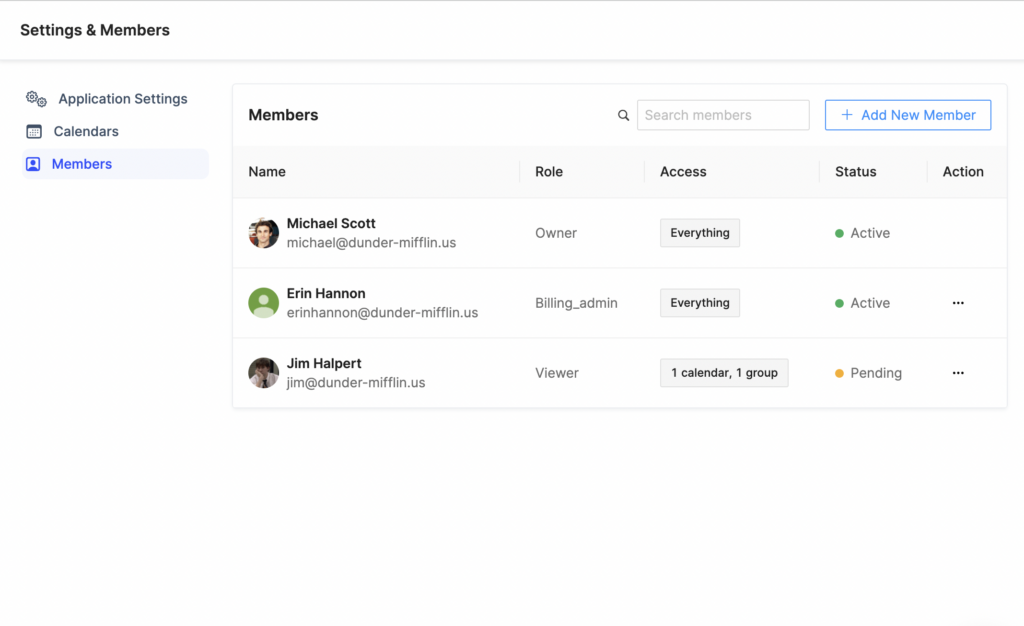Expand Jim Halpert's access badge details
The image size is (1024, 626).
click(723, 372)
